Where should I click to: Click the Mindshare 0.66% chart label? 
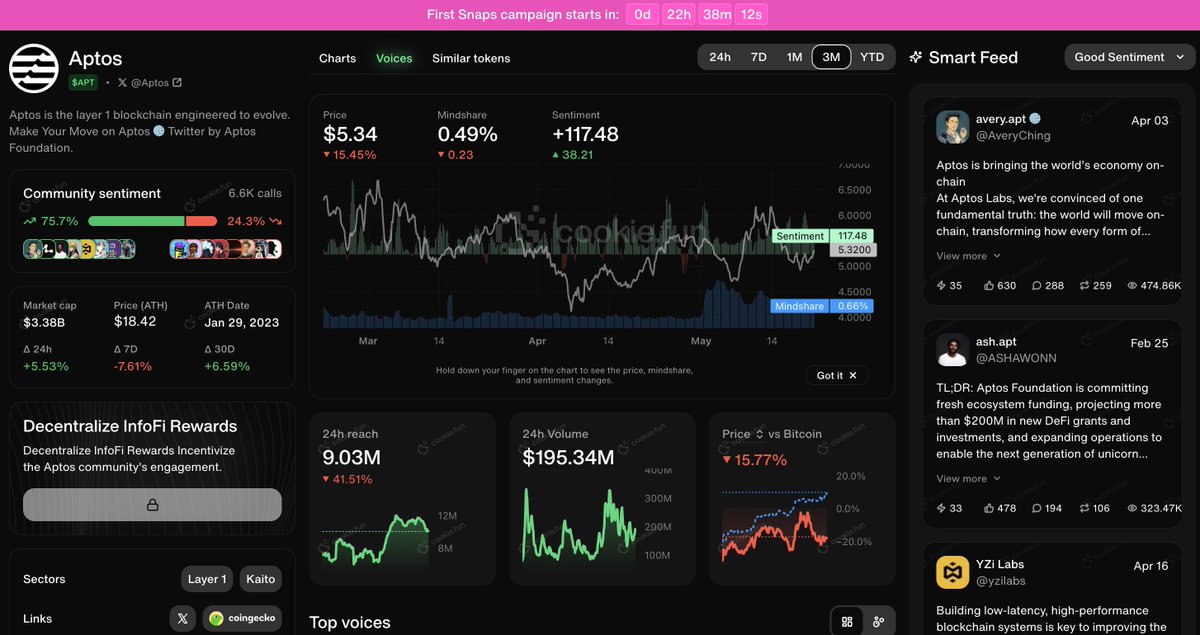[822, 306]
